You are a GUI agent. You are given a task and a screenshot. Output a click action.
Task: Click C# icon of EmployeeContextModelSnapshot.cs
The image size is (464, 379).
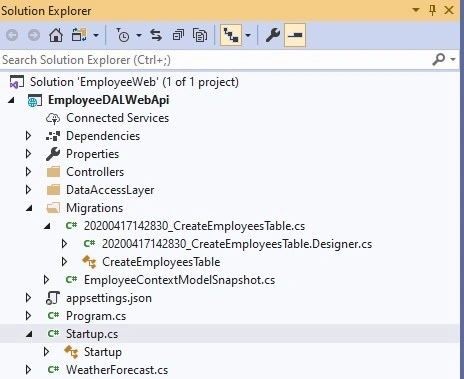71,280
